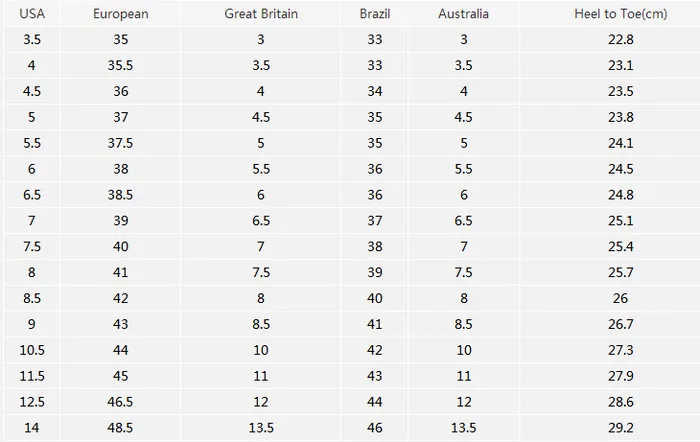Screen dimensions: 700x442
Task: Click European size 46.5 cell
Action: click(120, 402)
